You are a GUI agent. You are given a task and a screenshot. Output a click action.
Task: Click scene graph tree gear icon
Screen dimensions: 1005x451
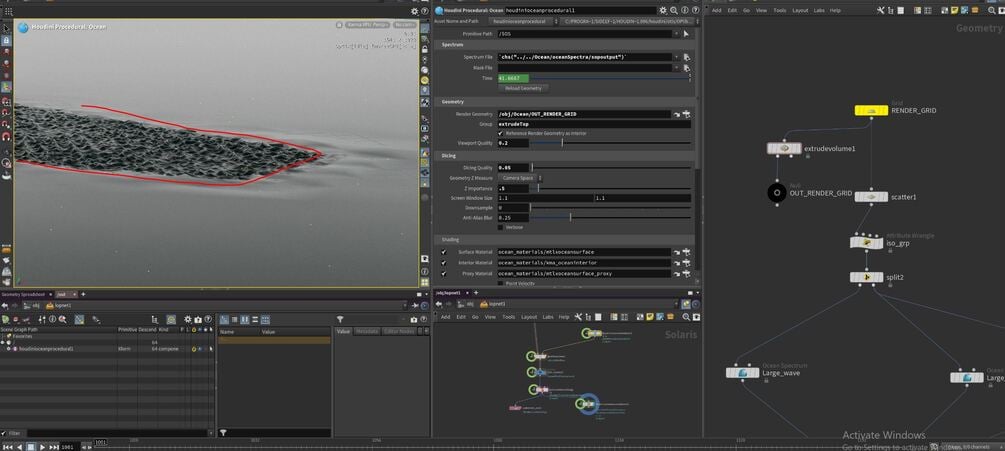tap(188, 319)
